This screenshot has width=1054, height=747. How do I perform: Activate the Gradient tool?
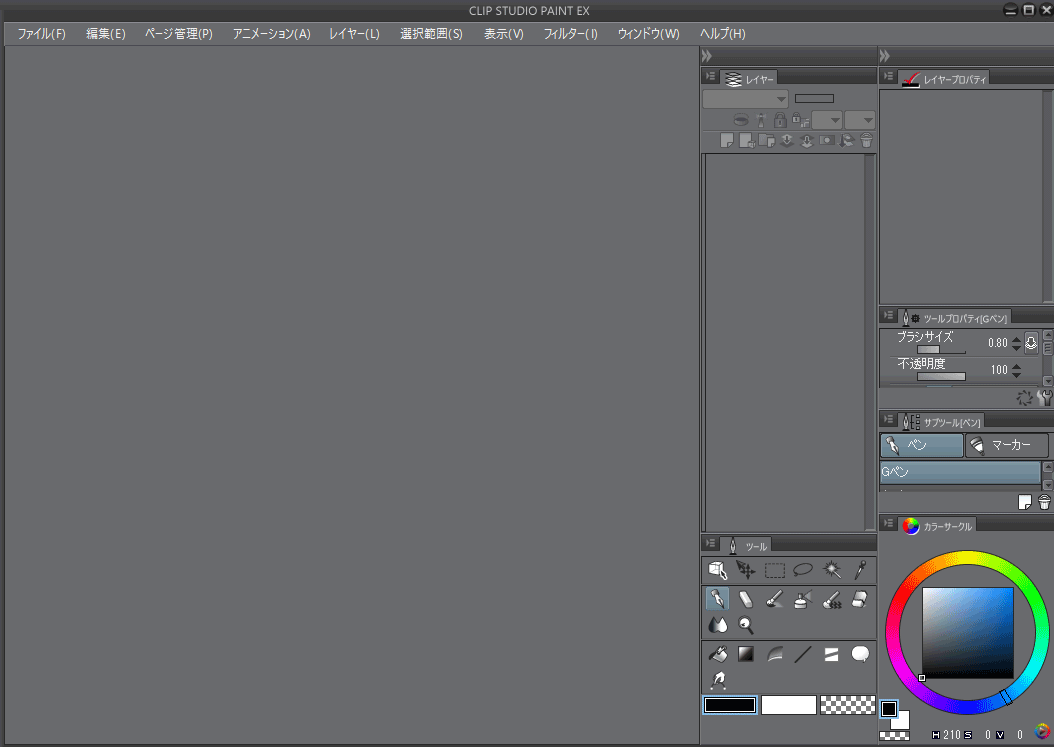(745, 655)
